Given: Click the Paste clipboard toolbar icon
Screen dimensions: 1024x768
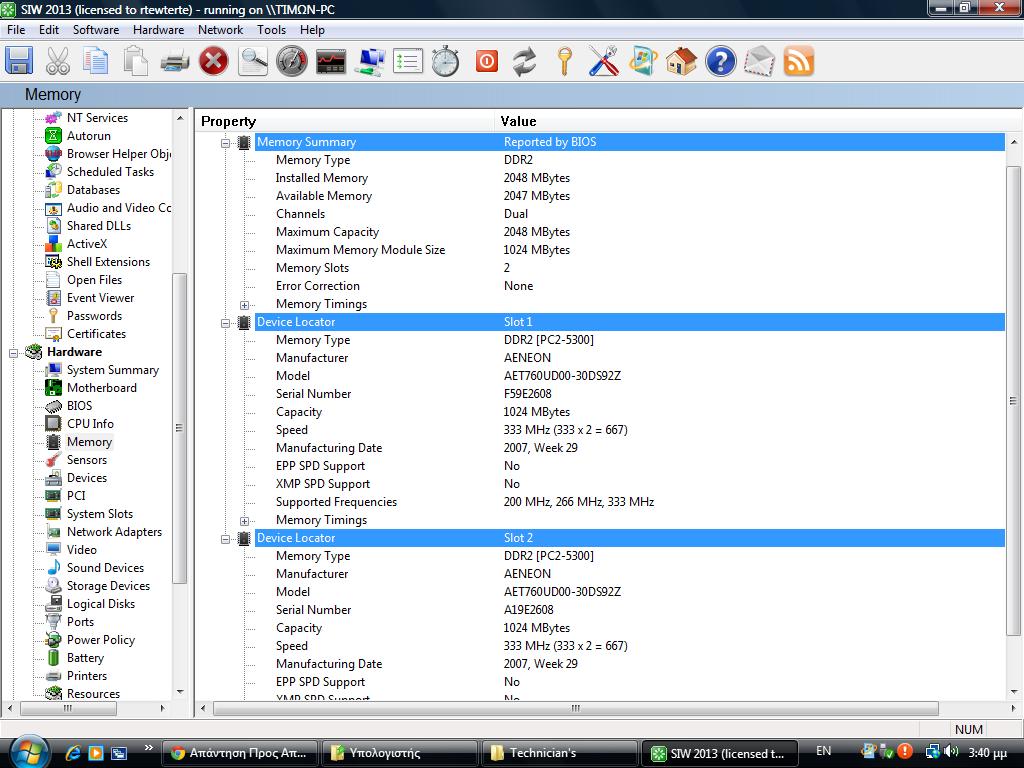Looking at the screenshot, I should tap(136, 61).
